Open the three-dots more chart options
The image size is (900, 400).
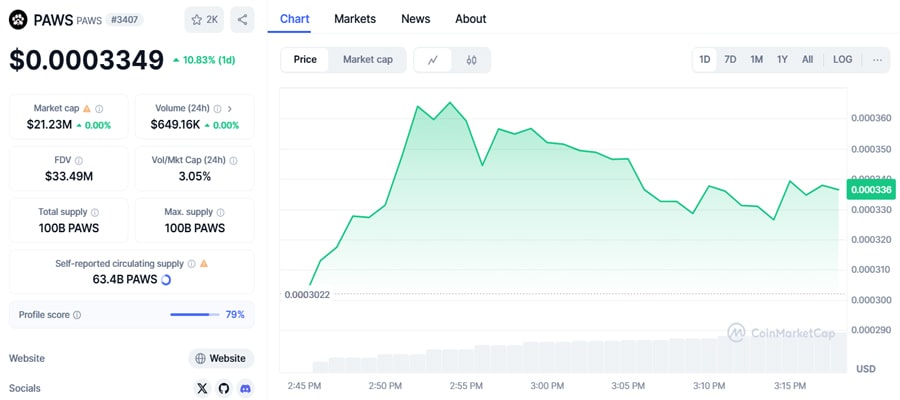(x=878, y=60)
